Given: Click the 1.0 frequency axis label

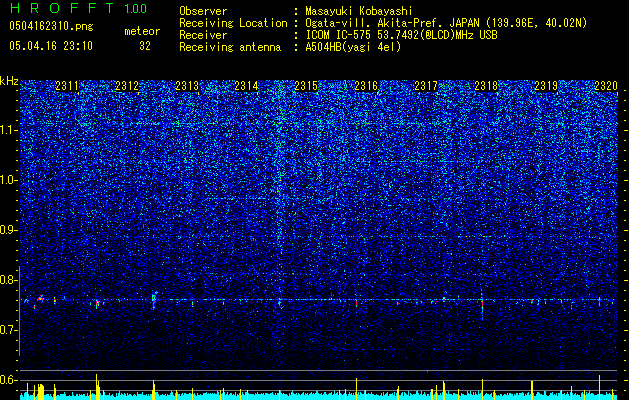Looking at the screenshot, I should [x=8, y=180].
